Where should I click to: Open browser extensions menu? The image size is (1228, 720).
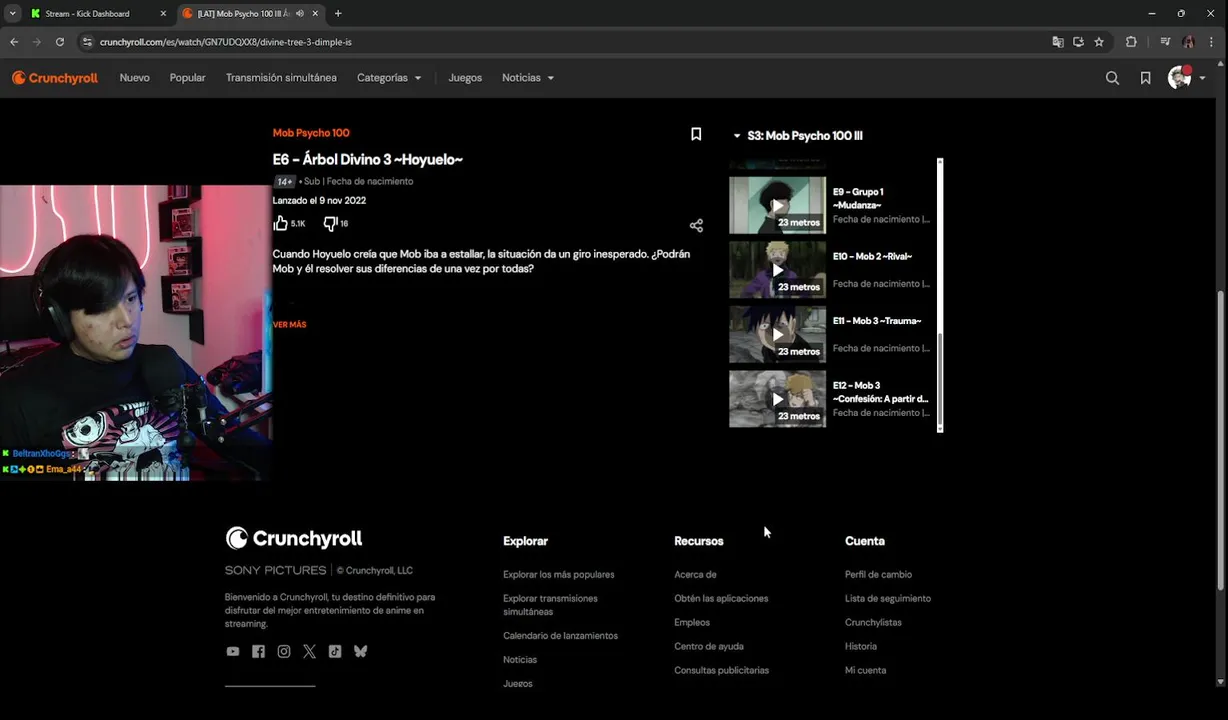click(x=1131, y=42)
